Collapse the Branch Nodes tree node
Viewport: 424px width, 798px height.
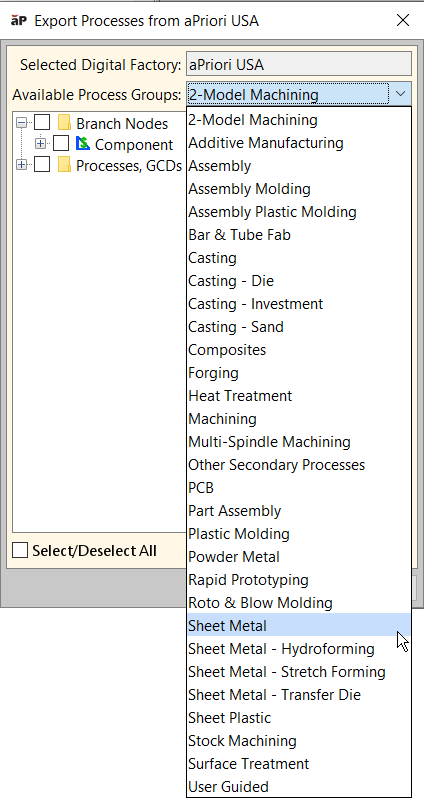point(21,123)
